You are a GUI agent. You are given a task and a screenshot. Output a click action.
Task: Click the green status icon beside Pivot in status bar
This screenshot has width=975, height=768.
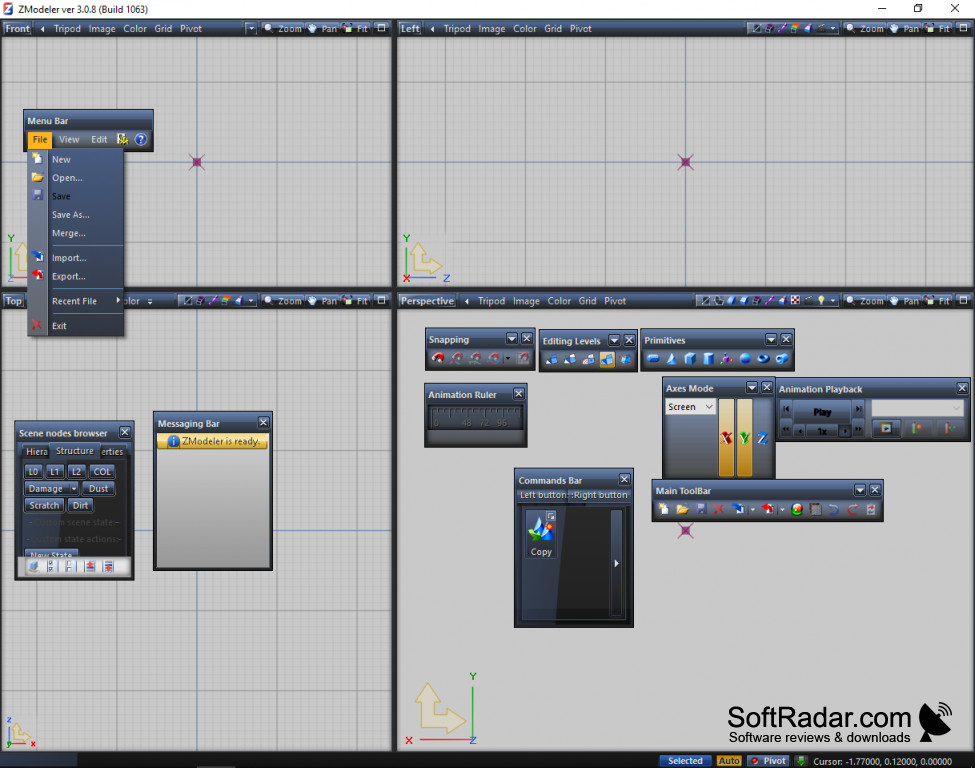click(802, 761)
